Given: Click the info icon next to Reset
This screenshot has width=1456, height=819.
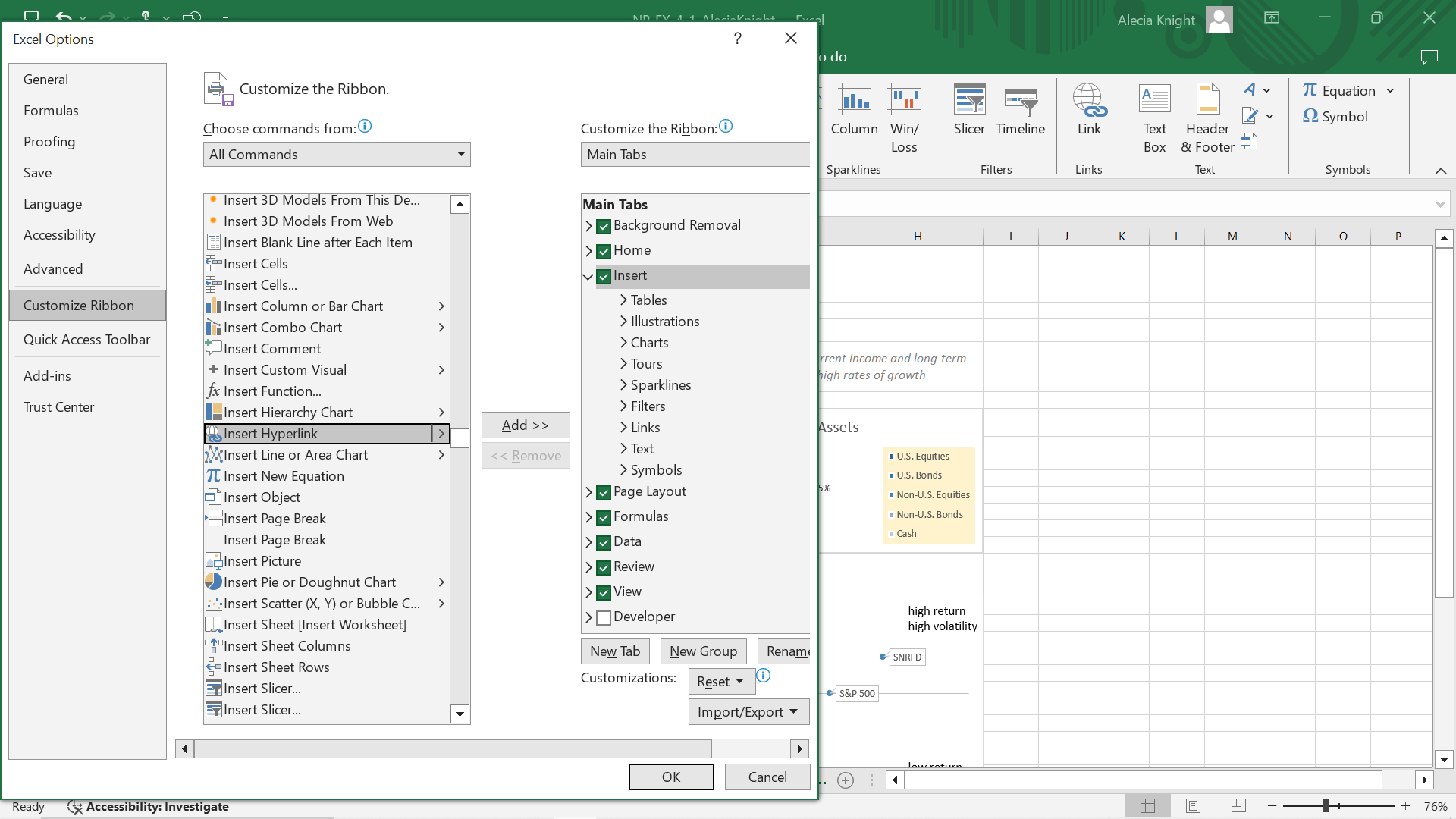Looking at the screenshot, I should 764,675.
